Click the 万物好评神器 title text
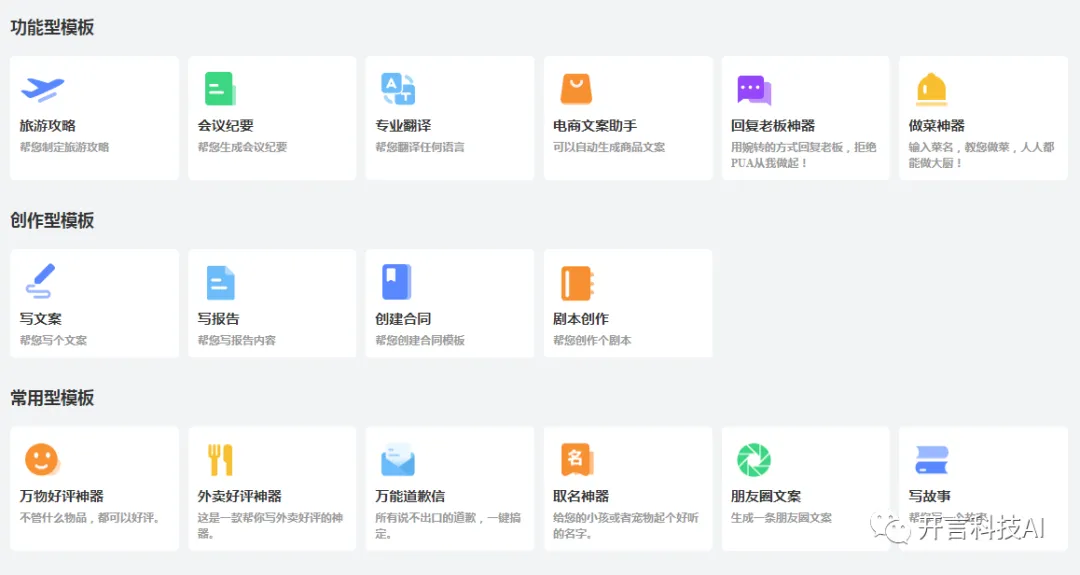The height and width of the screenshot is (575, 1080). click(x=61, y=496)
